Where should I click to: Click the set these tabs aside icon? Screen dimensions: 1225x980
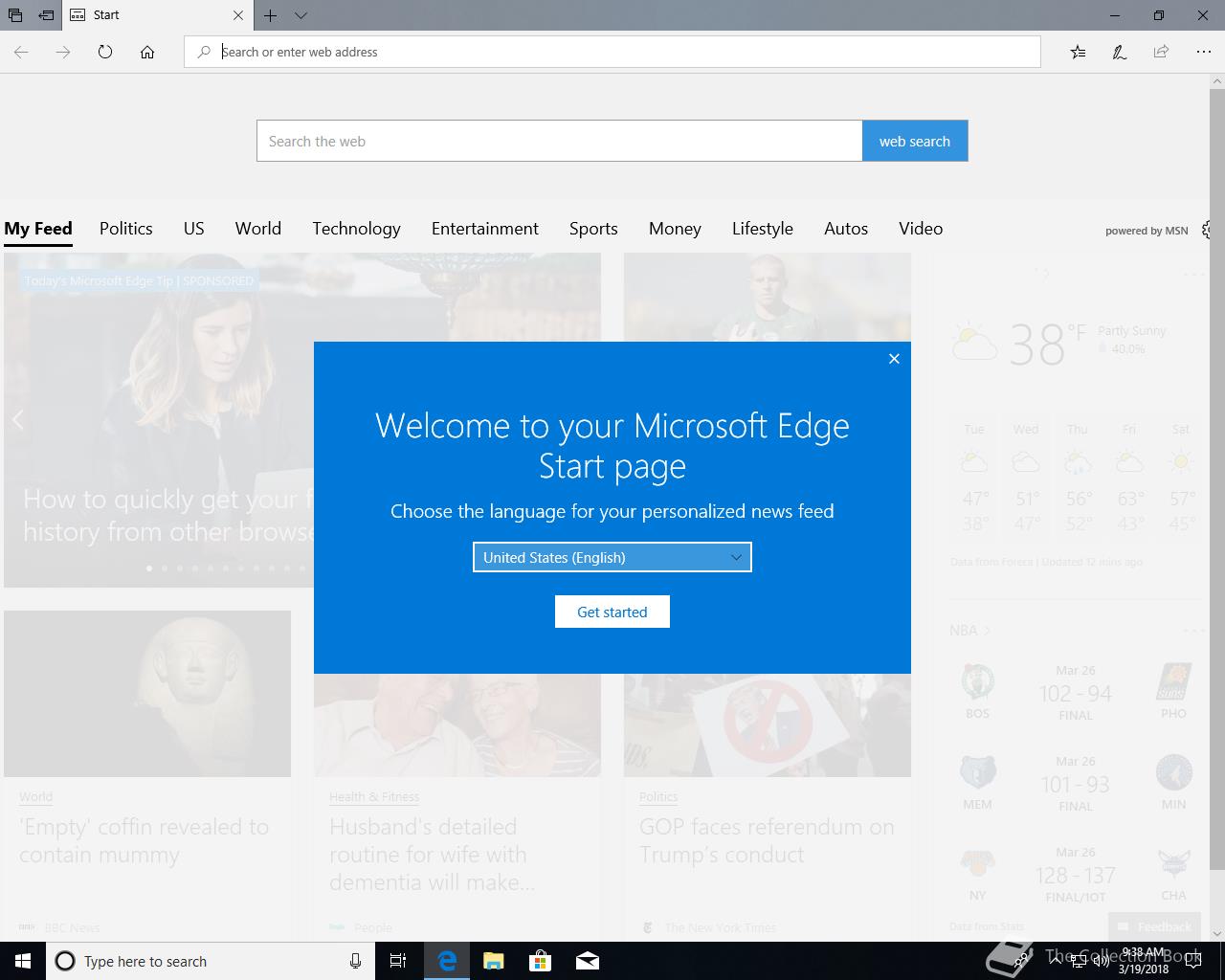pyautogui.click(x=46, y=15)
